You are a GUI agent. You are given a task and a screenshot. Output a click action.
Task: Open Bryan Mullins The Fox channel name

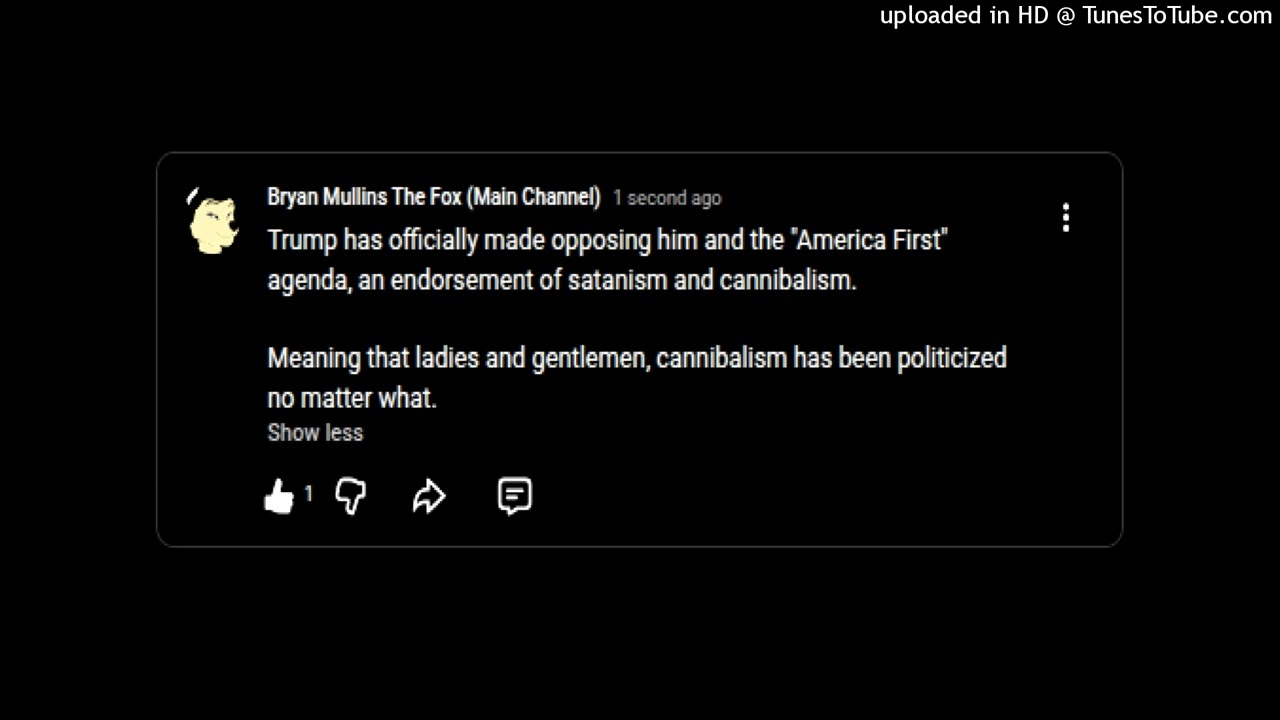point(433,197)
